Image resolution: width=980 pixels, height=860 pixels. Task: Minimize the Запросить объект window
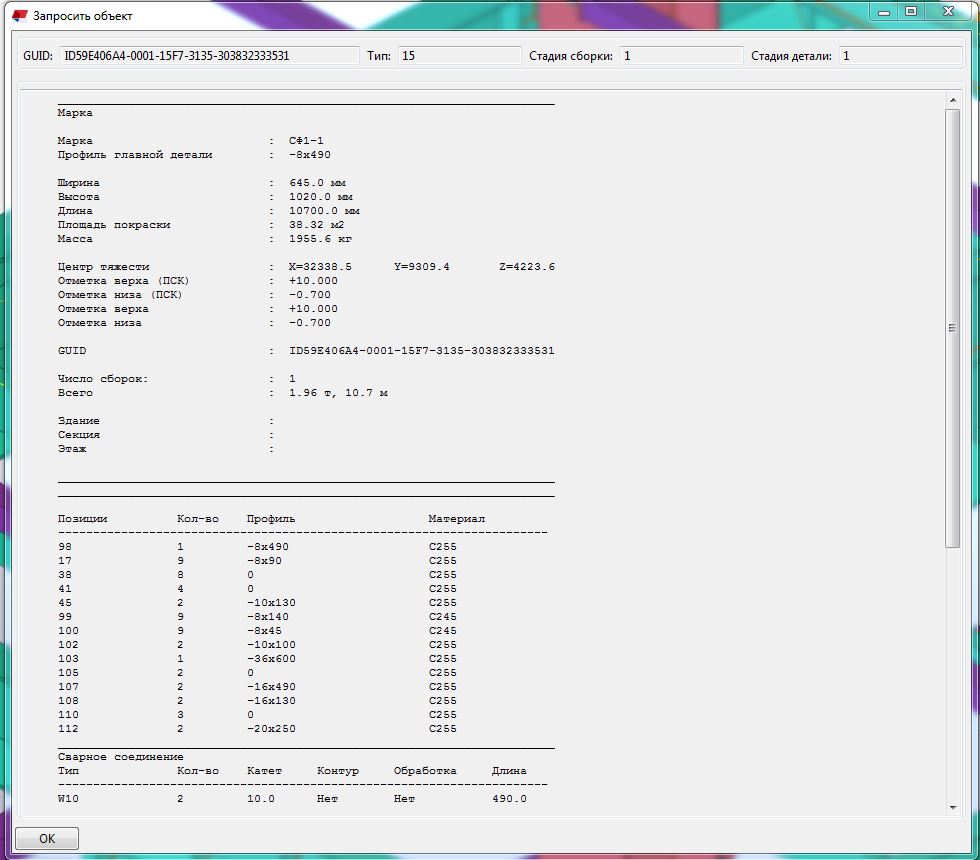(883, 12)
